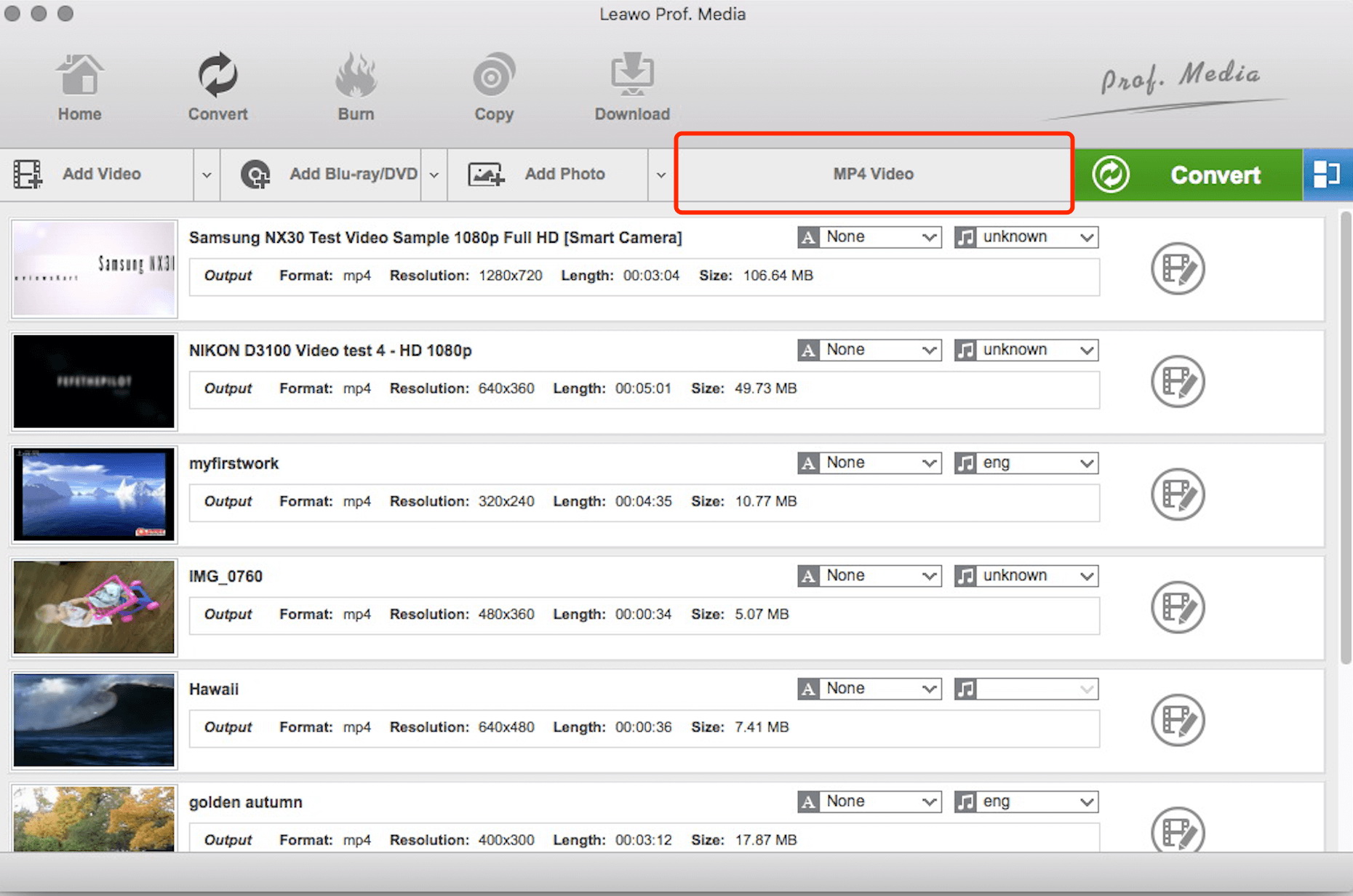The image size is (1353, 896).
Task: Click the golden autumn title text
Action: click(245, 802)
